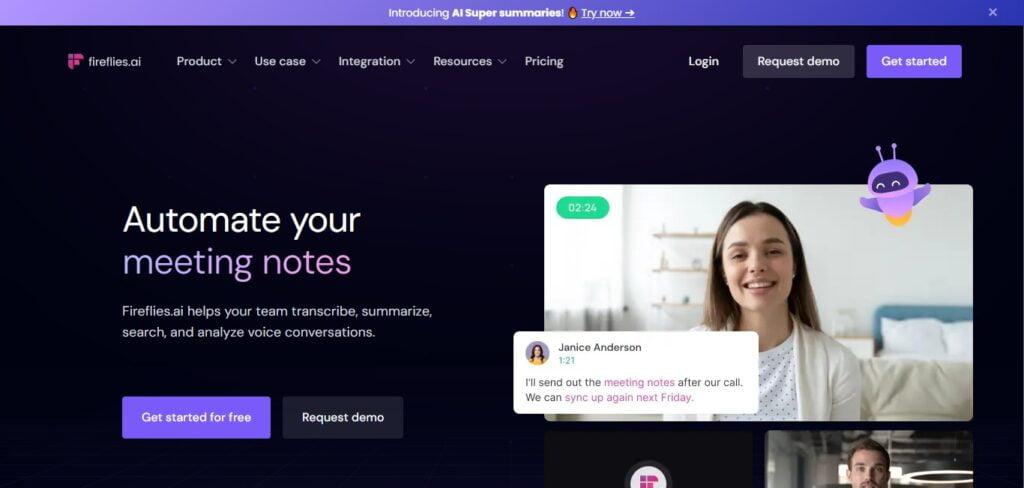Screen dimensions: 1024x488
Task: Follow the Try now banner link
Action: [607, 12]
